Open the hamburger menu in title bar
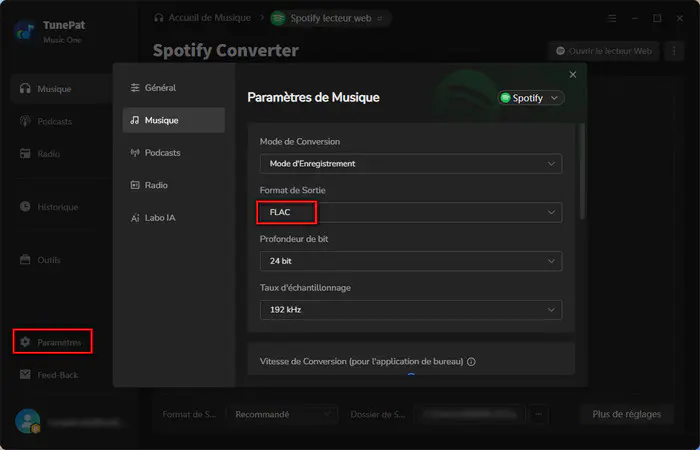The height and width of the screenshot is (450, 700). pos(612,18)
